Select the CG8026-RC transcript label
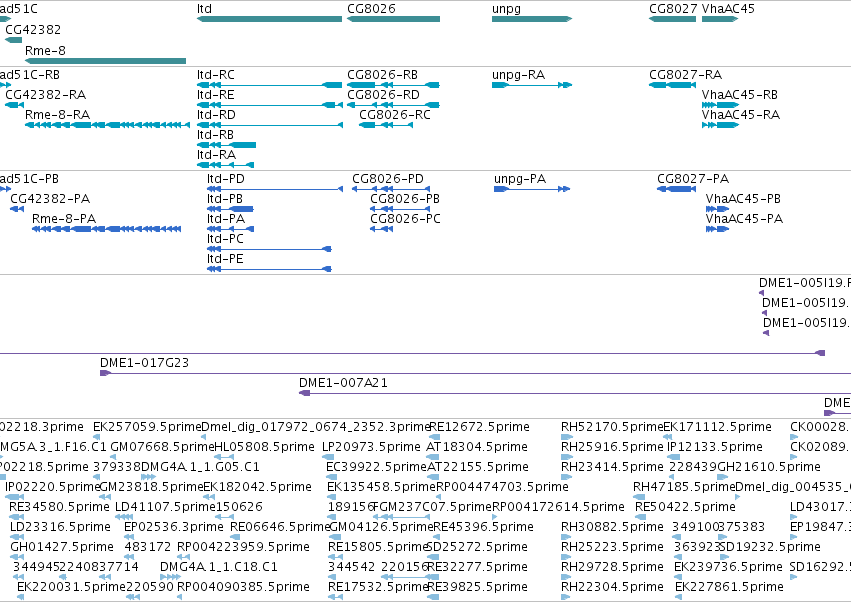The height and width of the screenshot is (602, 851). pyautogui.click(x=395, y=115)
